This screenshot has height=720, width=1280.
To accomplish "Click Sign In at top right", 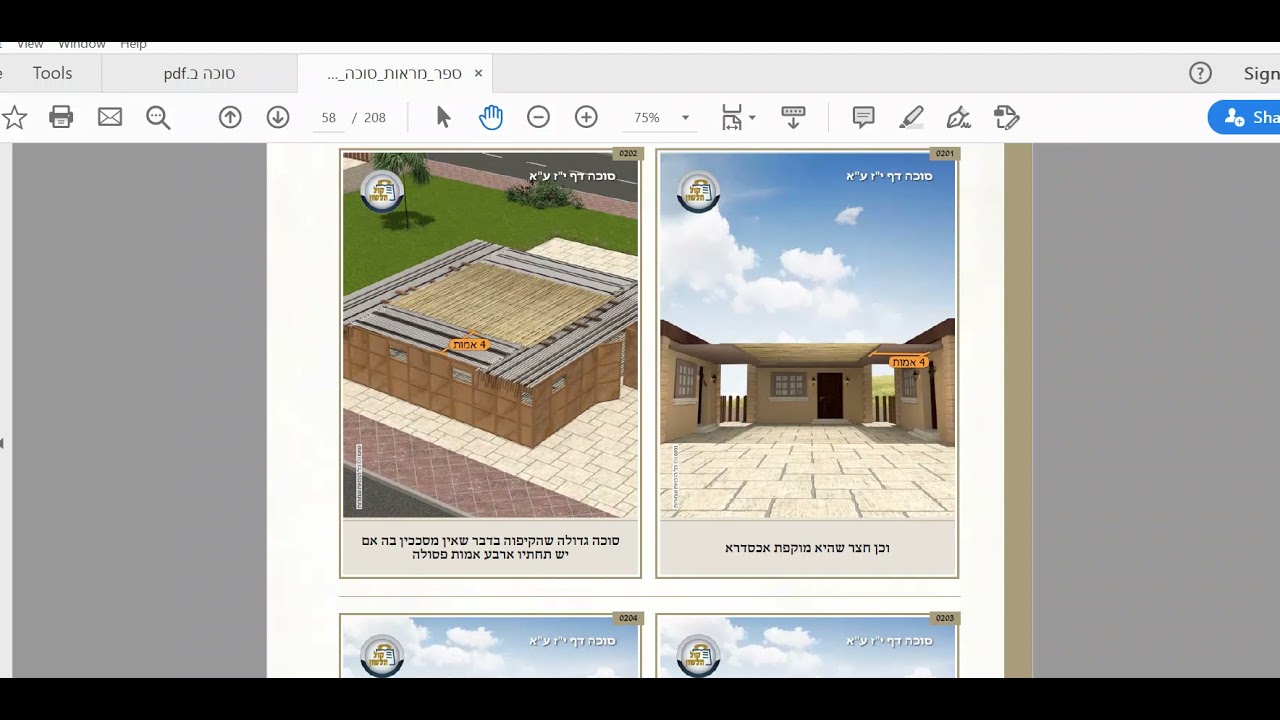I will [x=1261, y=73].
